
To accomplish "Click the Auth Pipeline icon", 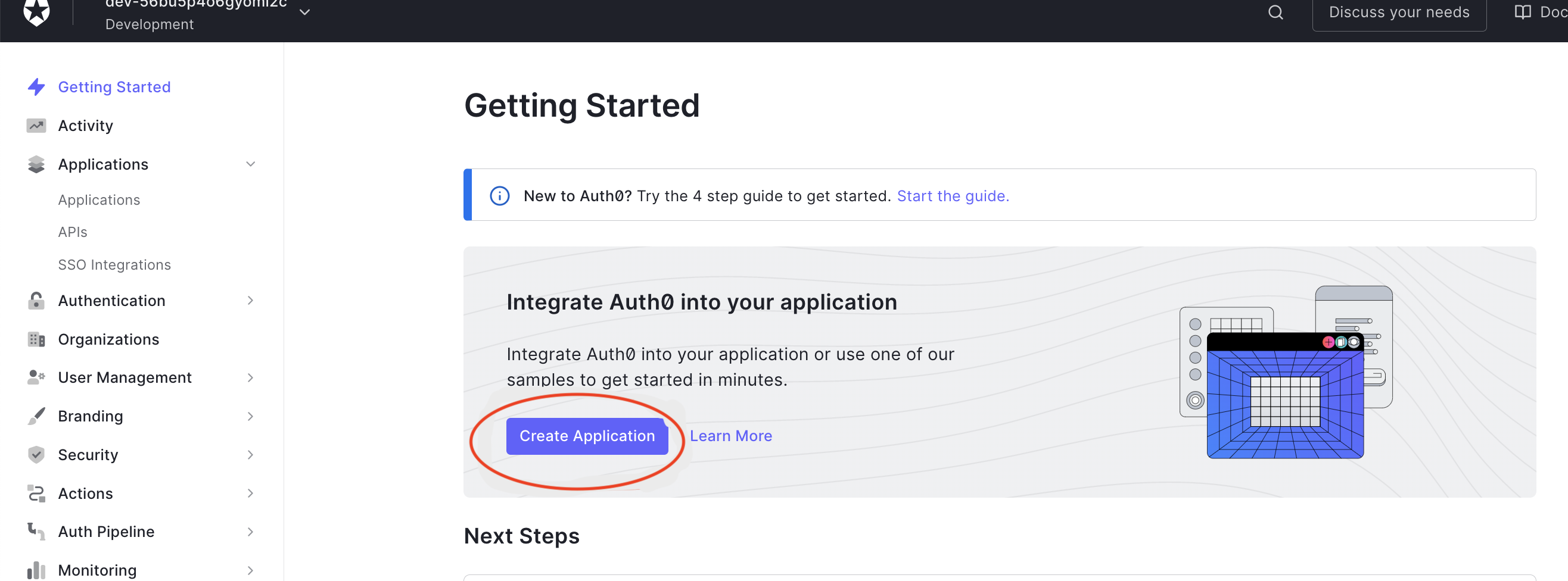I will click(36, 532).
